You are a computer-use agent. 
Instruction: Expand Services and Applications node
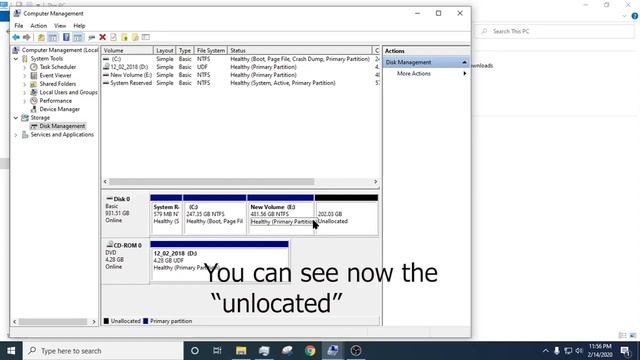(16, 135)
